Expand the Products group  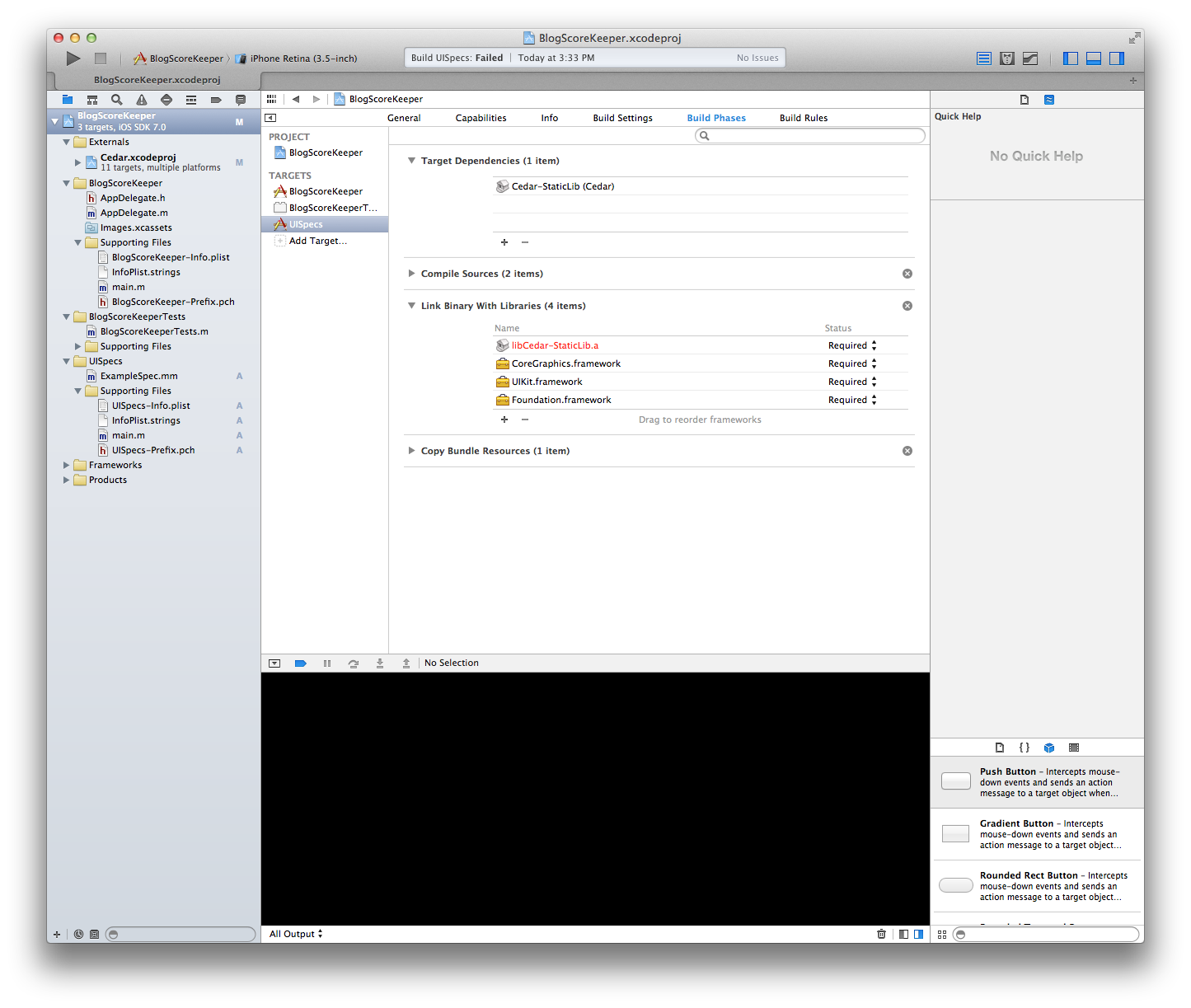[x=67, y=480]
